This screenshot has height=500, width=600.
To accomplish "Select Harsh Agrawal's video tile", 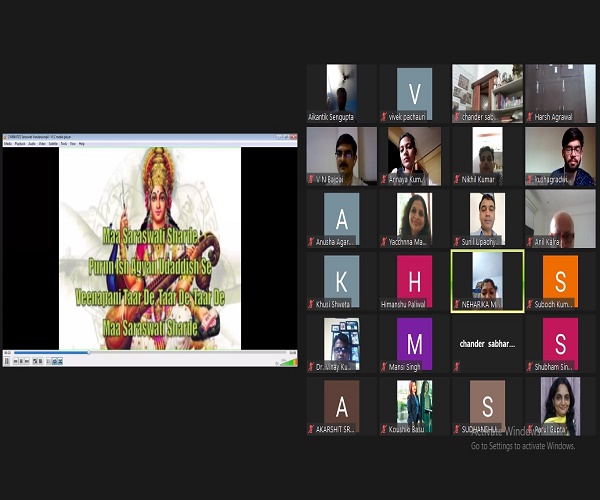I will click(x=560, y=93).
